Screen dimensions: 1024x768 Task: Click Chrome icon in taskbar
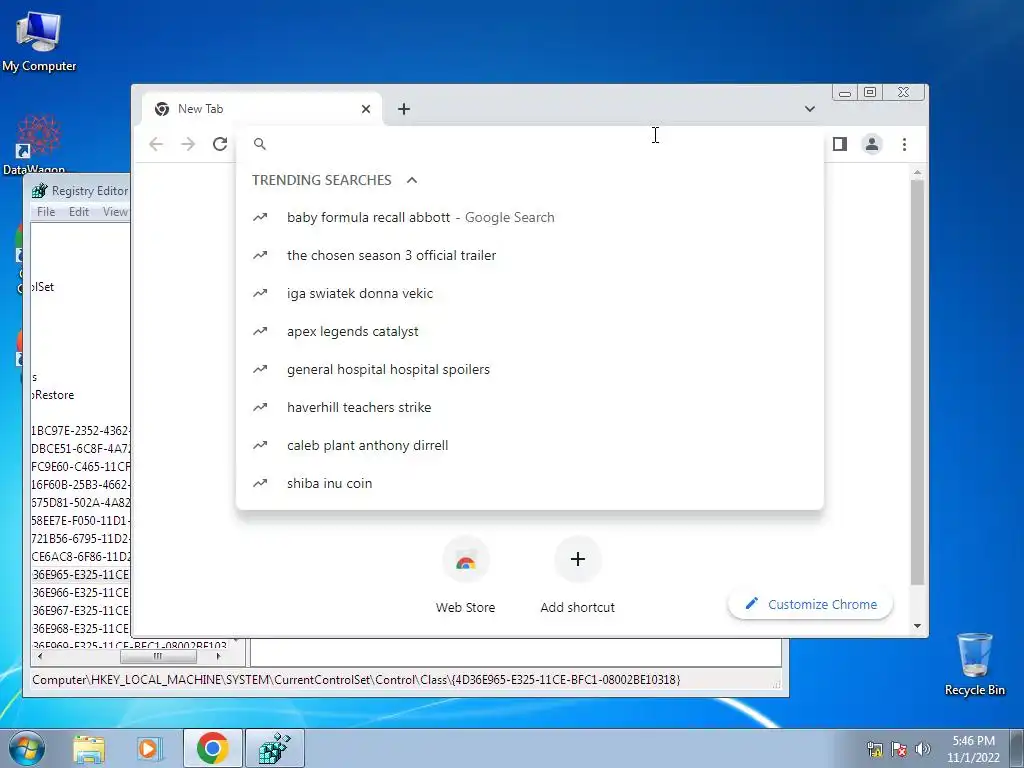pos(212,748)
